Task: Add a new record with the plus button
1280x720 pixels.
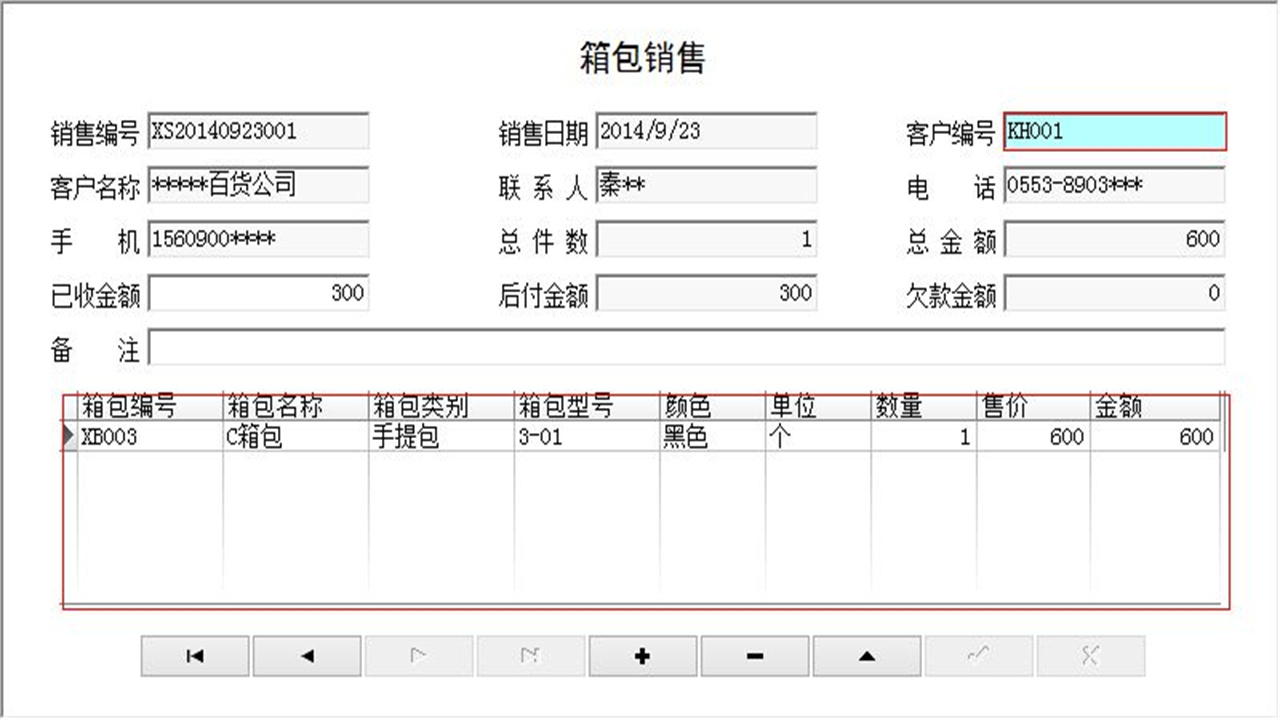Action: point(642,656)
